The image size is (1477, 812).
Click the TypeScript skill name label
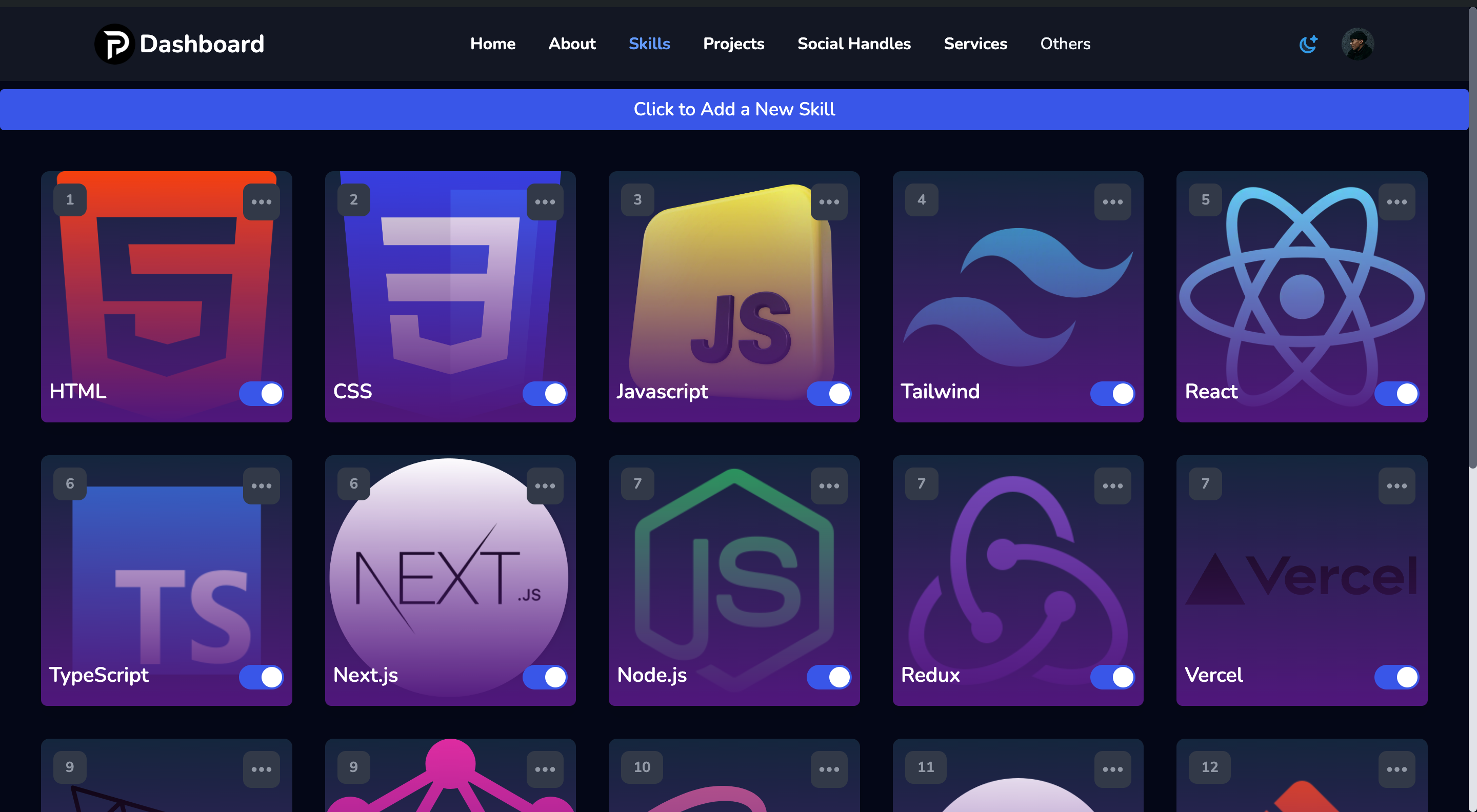click(98, 675)
